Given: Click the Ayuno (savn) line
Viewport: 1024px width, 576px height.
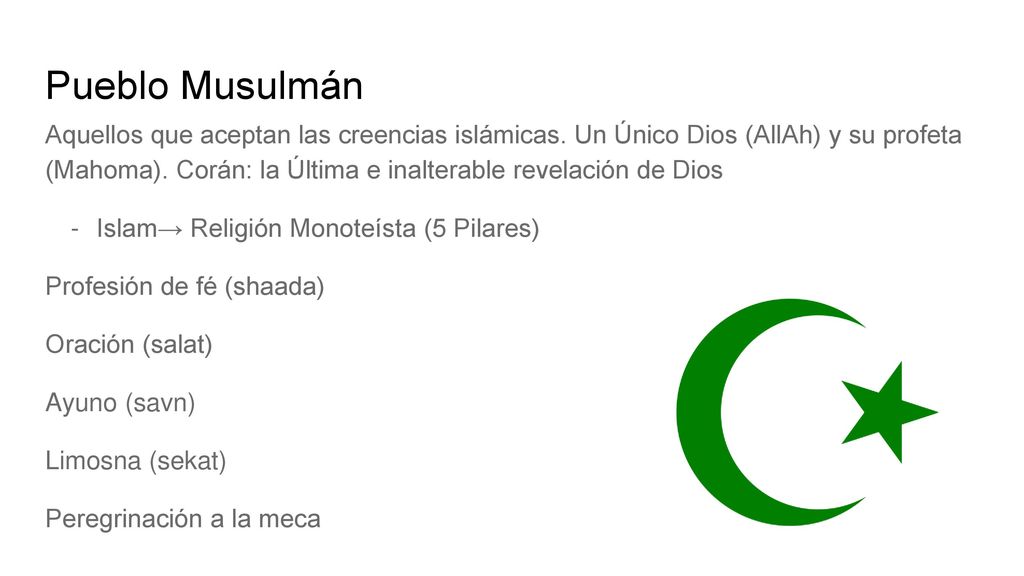Looking at the screenshot, I should point(120,403).
